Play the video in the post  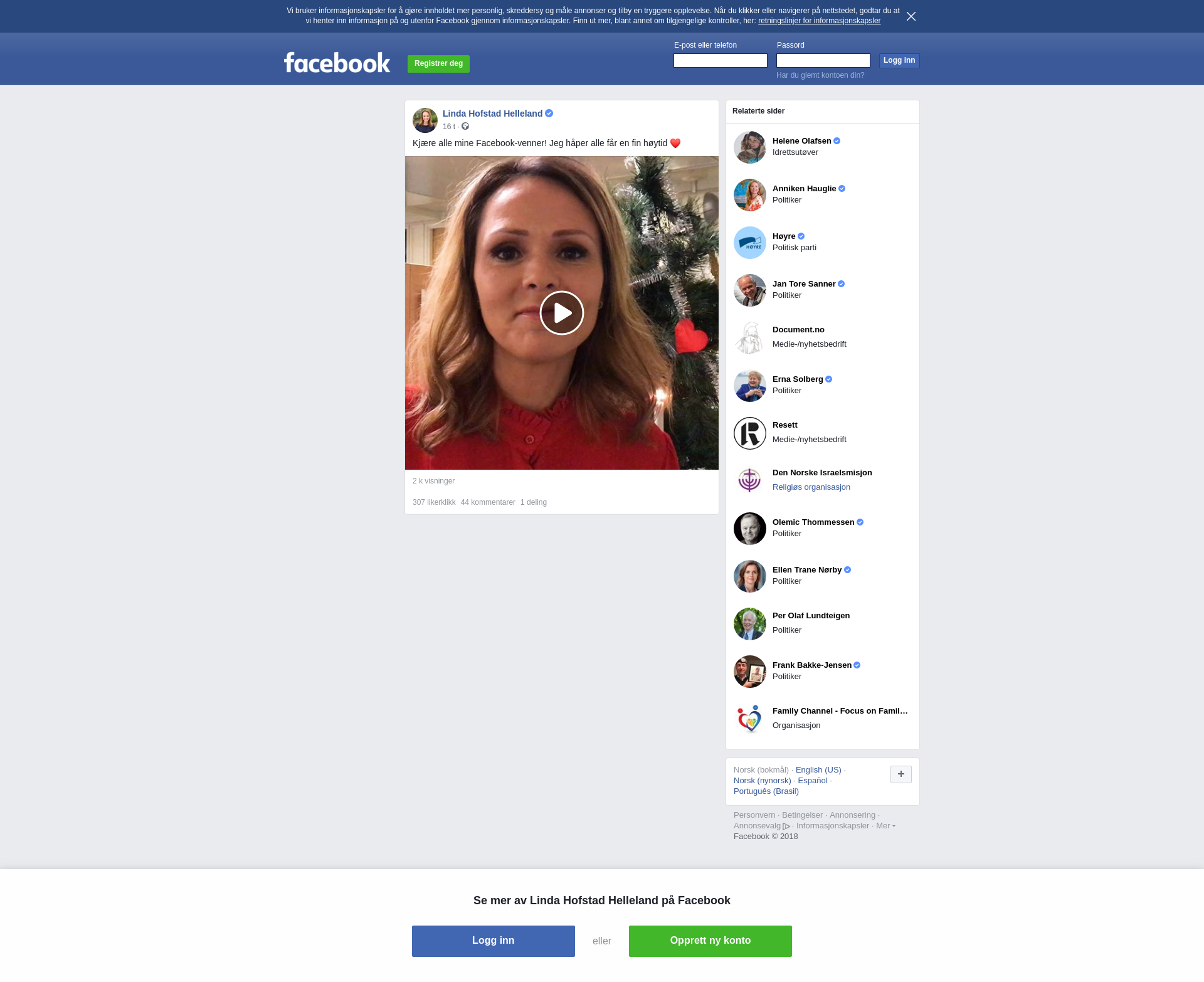tap(562, 313)
